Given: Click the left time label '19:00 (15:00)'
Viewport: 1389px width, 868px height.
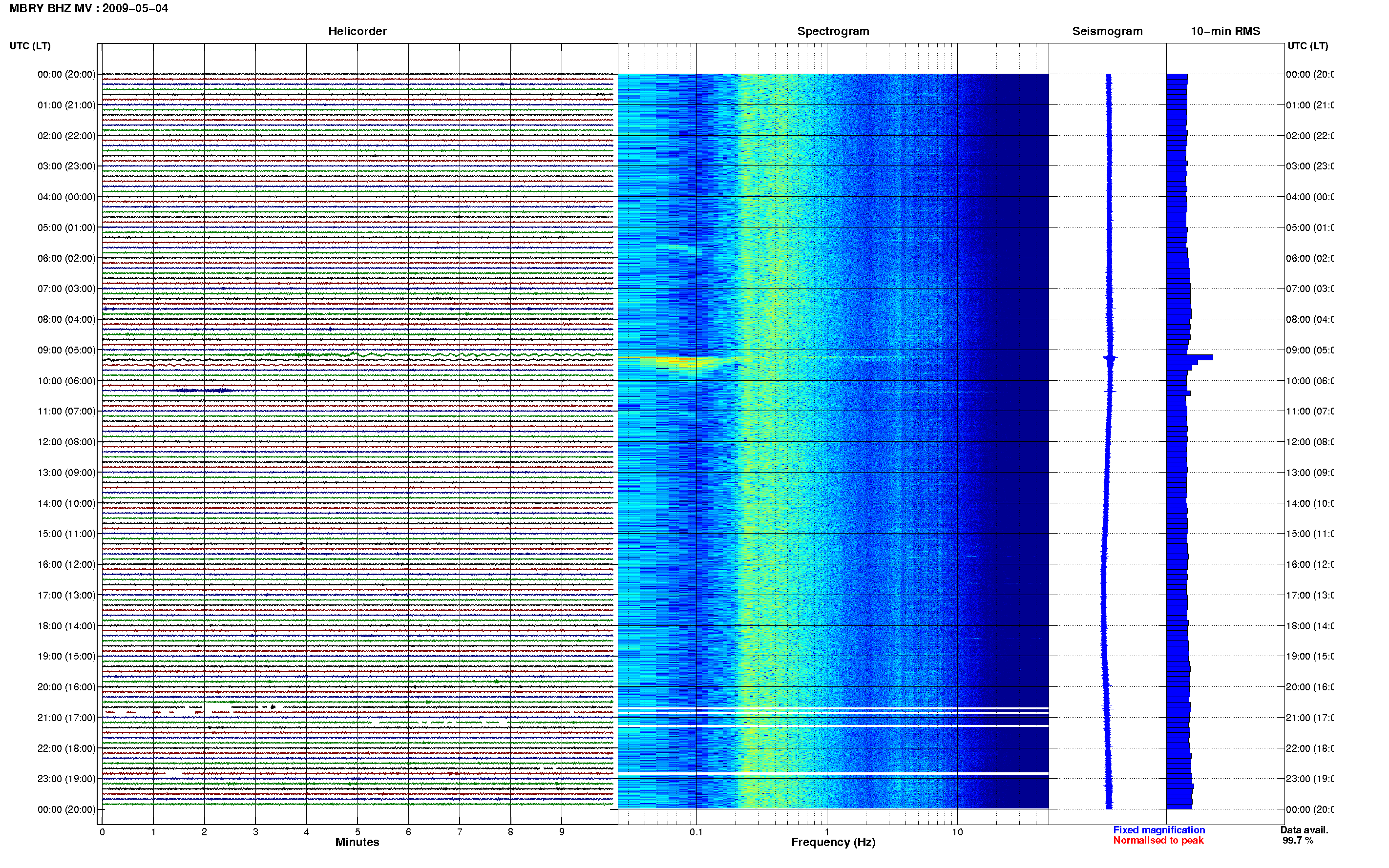Looking at the screenshot, I should (66, 656).
